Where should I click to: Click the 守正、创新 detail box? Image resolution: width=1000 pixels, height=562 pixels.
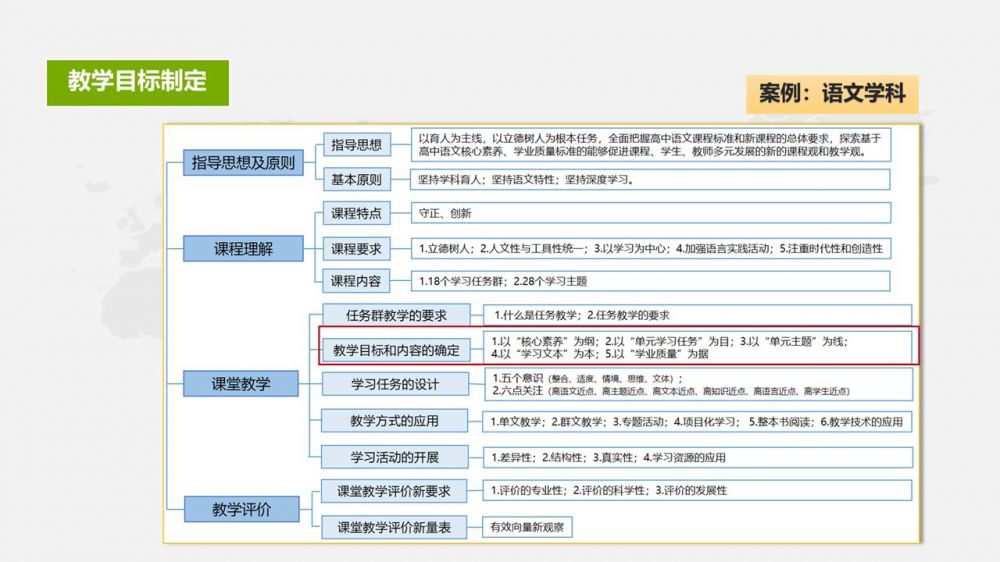coord(650,213)
